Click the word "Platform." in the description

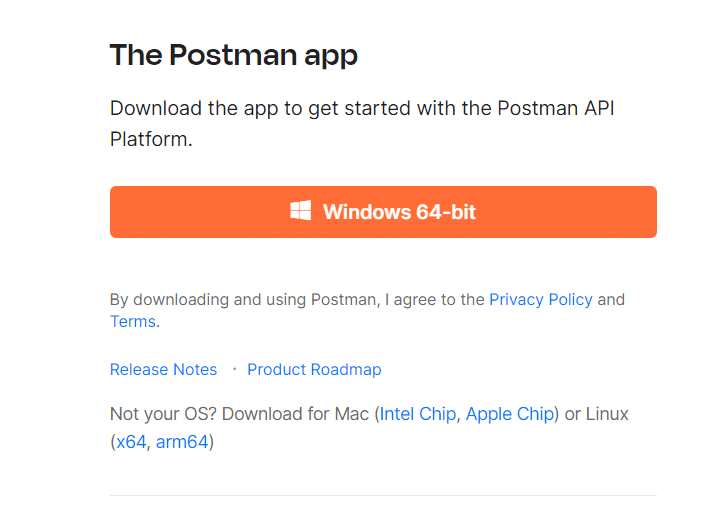(x=150, y=139)
